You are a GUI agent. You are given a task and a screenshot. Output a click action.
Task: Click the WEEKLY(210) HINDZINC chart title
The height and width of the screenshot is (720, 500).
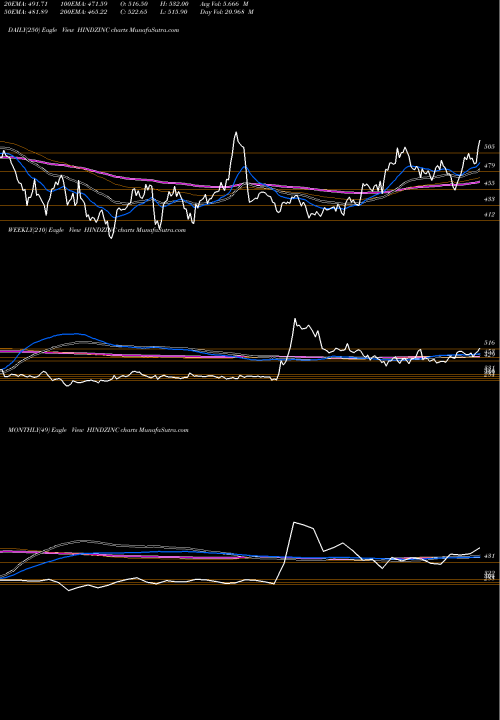point(97,230)
